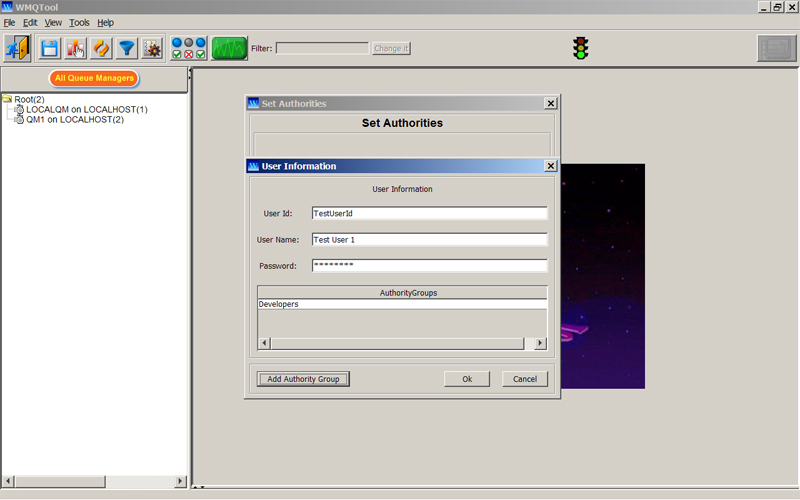Click the QM1 queue manager gear icon
The image size is (800, 500).
[19, 119]
